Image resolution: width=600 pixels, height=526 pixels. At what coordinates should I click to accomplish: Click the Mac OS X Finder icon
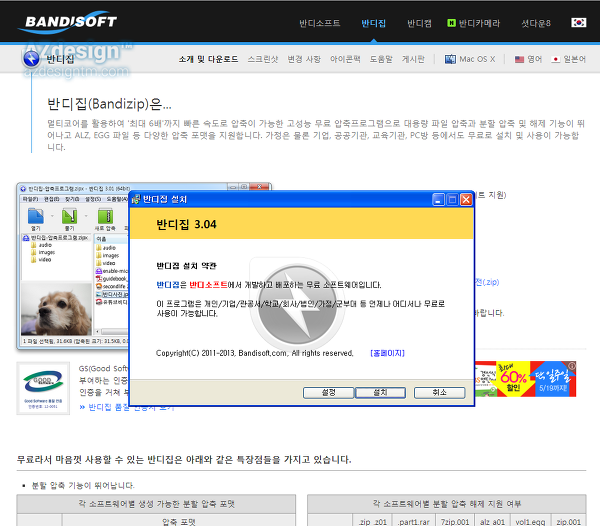(x=450, y=59)
